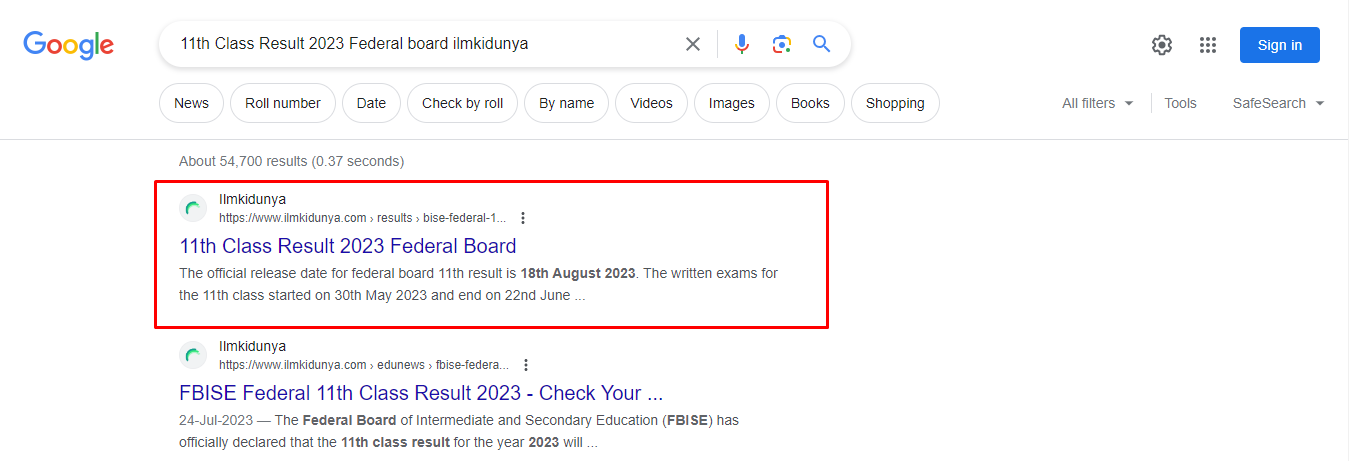This screenshot has height=461, width=1349.
Task: Go to the Google logo homepage
Action: point(69,46)
